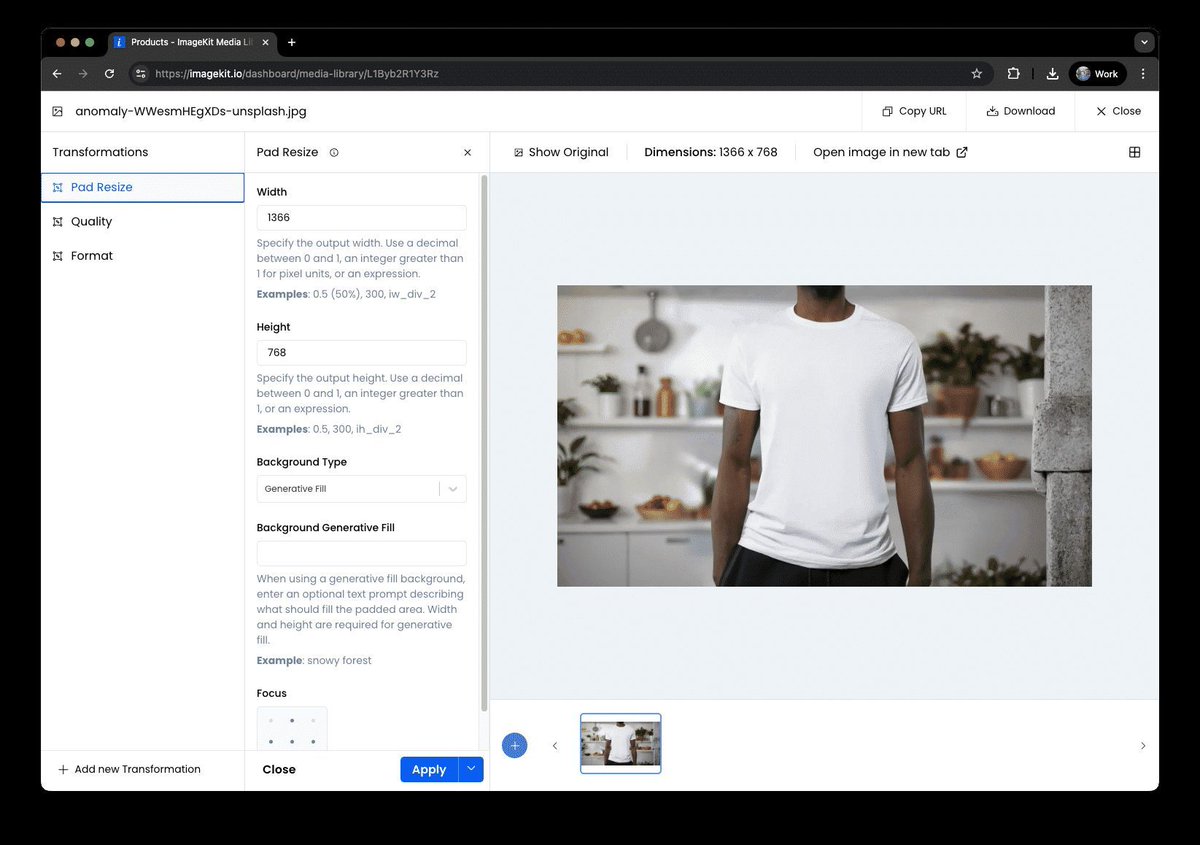Viewport: 1200px width, 845px height.
Task: Select the center focus point
Action: coord(292,742)
